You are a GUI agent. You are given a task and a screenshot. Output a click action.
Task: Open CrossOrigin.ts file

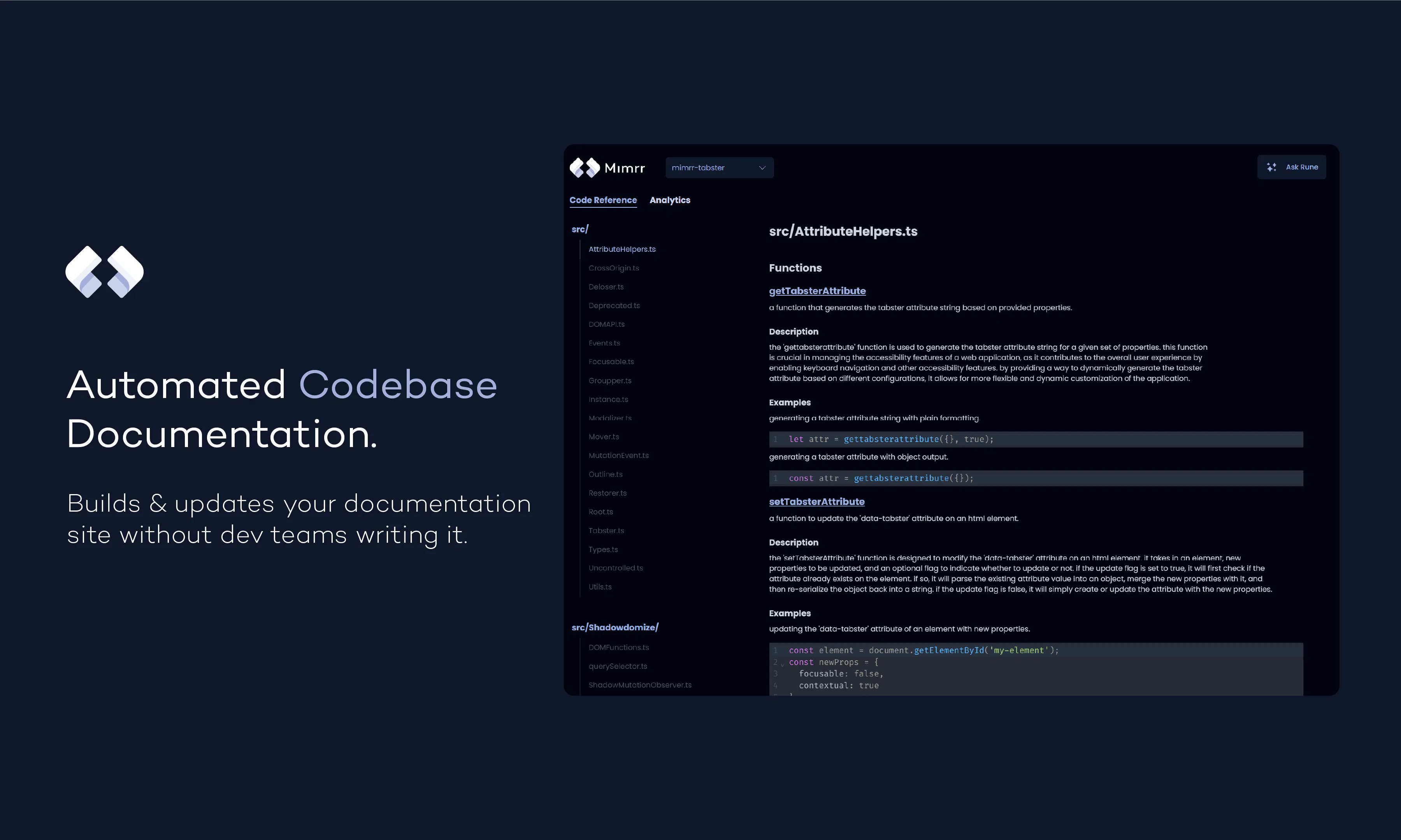tap(614, 268)
